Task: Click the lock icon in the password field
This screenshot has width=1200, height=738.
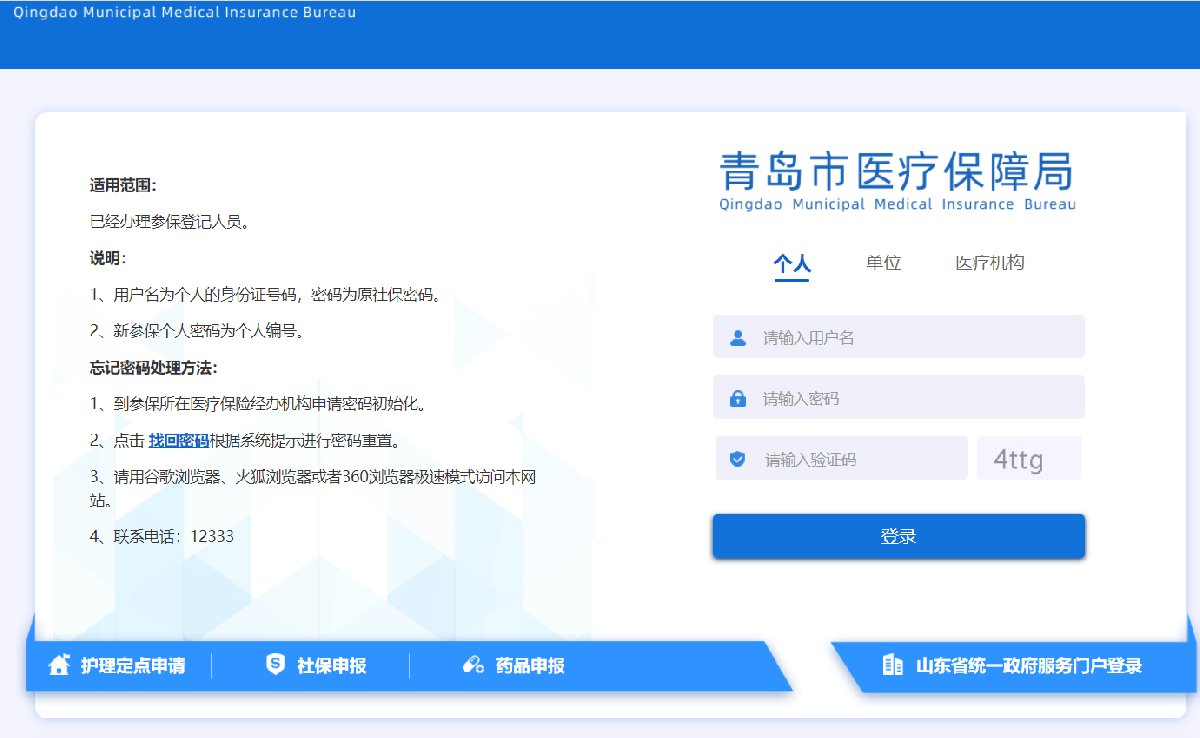Action: pos(738,399)
